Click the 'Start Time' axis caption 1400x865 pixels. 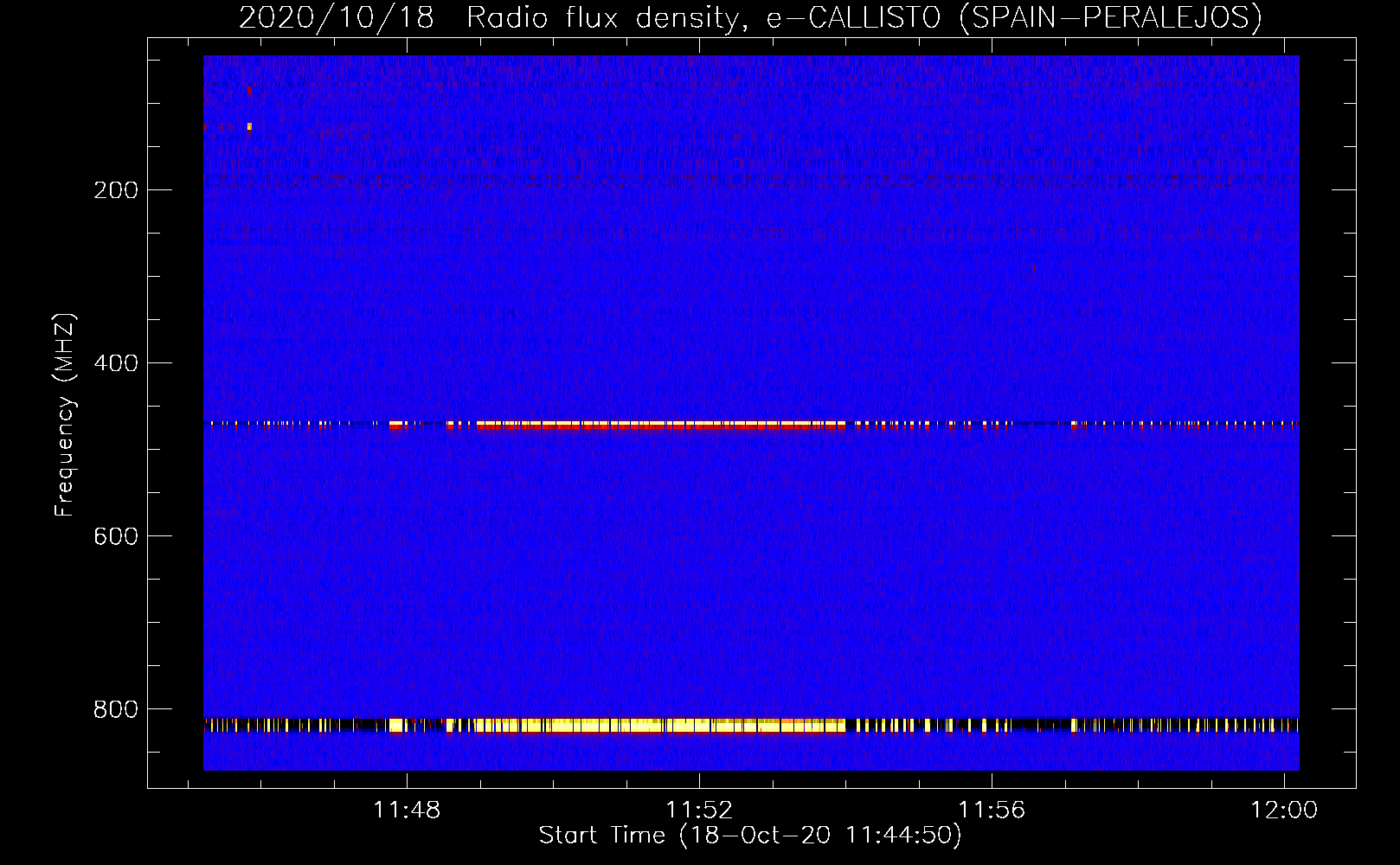750,835
